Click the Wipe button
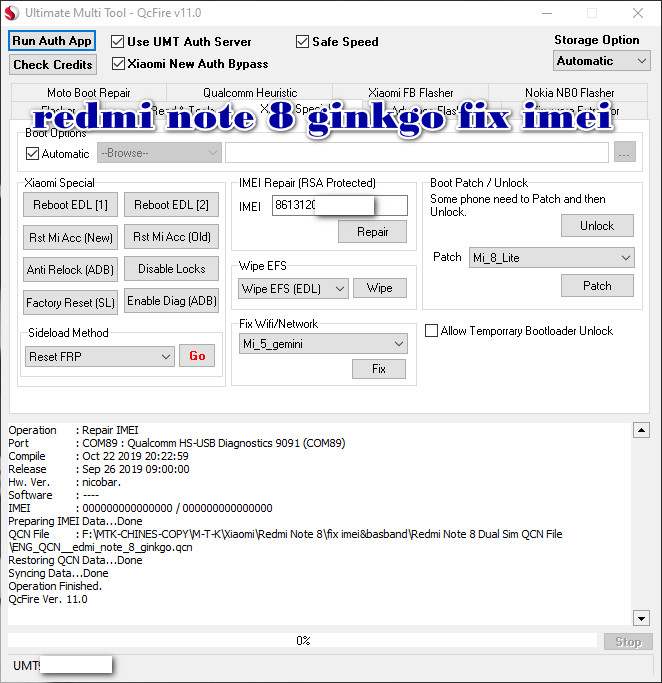The height and width of the screenshot is (683, 662). 380,288
